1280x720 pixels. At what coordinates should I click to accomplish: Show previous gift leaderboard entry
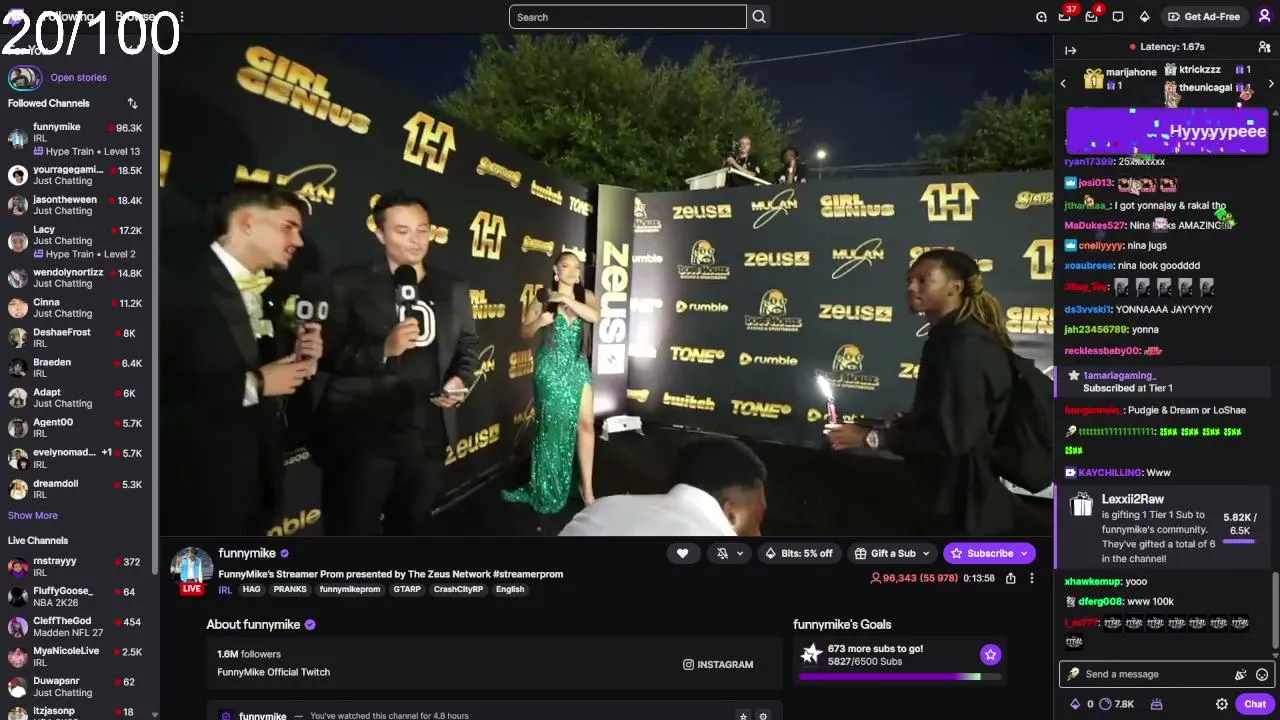[x=1063, y=84]
